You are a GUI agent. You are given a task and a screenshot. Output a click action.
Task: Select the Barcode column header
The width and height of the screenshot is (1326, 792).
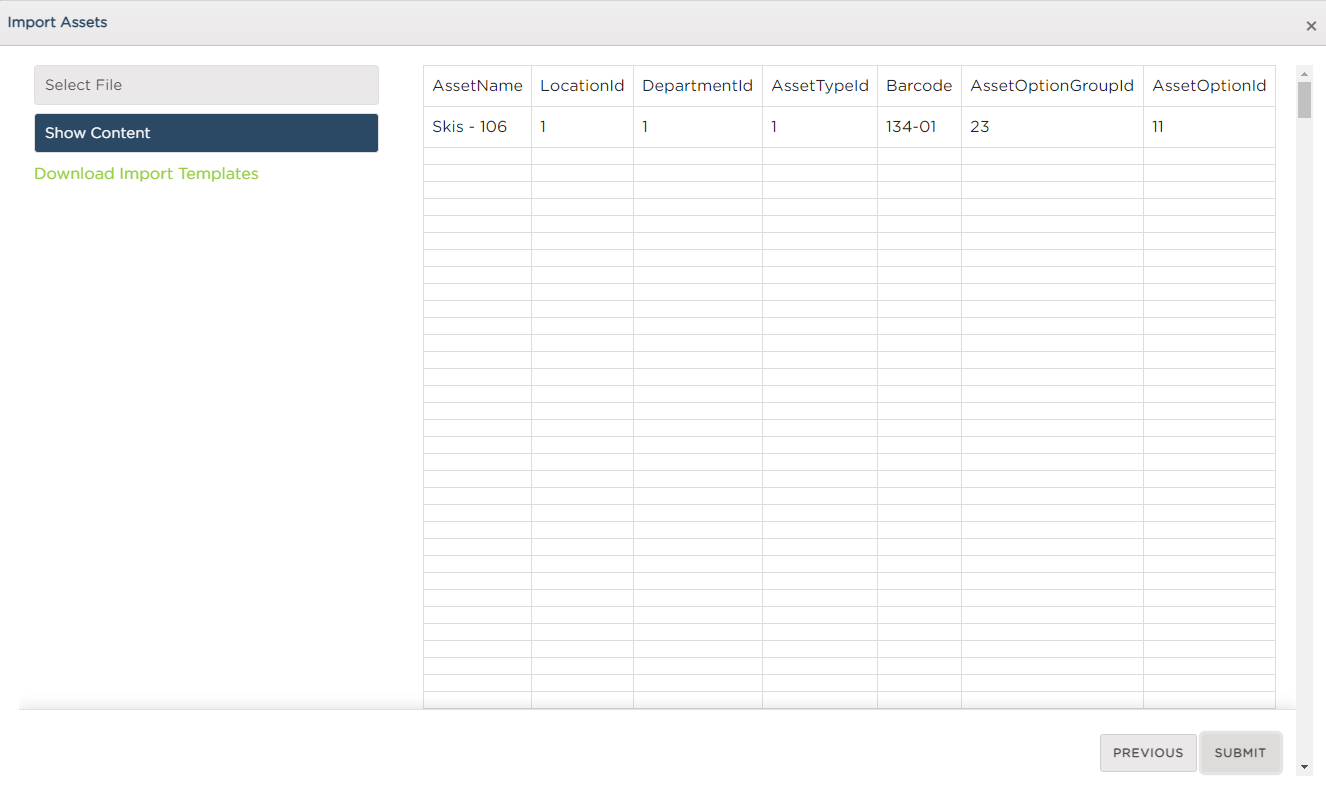(919, 86)
